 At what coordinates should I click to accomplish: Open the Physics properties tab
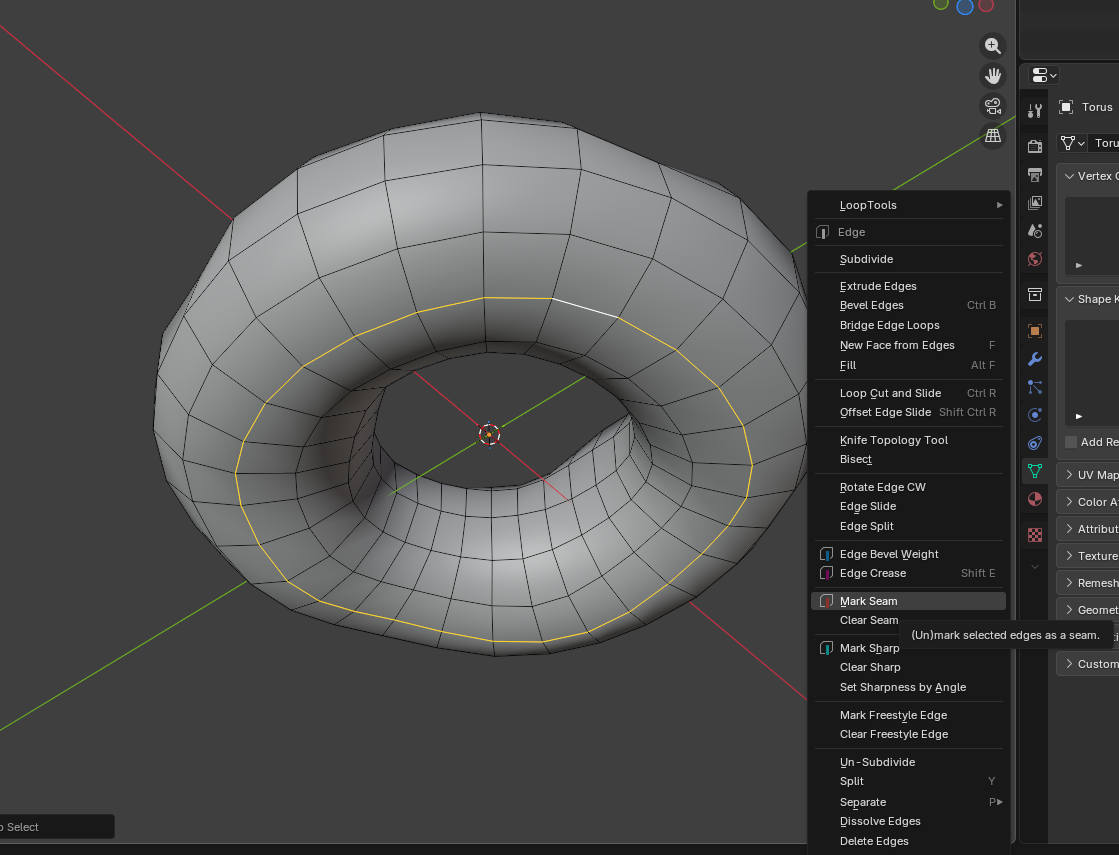click(x=1035, y=415)
